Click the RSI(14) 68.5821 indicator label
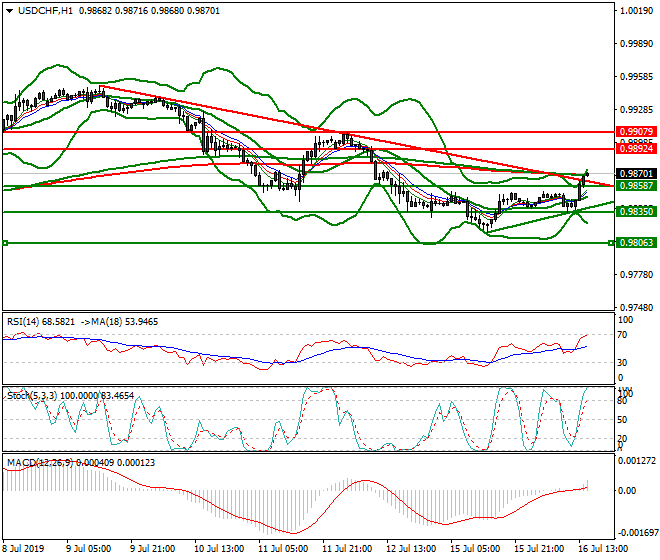The image size is (660, 560). point(41,322)
